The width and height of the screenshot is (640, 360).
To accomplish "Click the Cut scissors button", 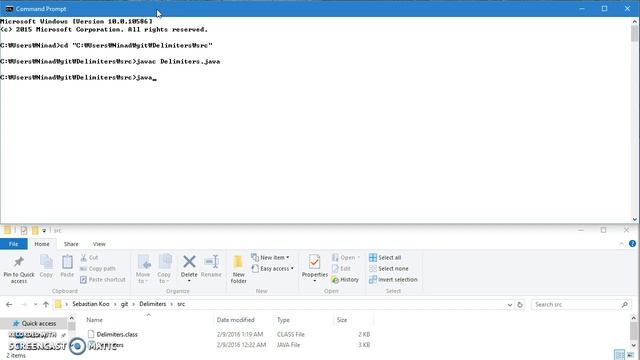I will point(89,258).
